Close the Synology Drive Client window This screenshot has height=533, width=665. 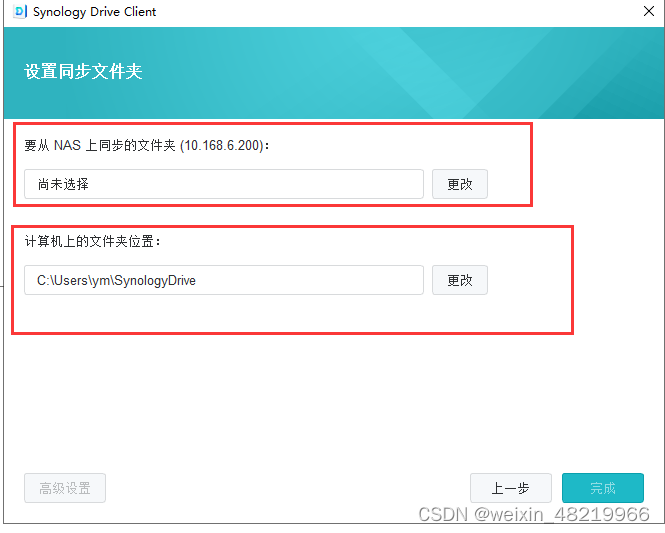tap(648, 11)
